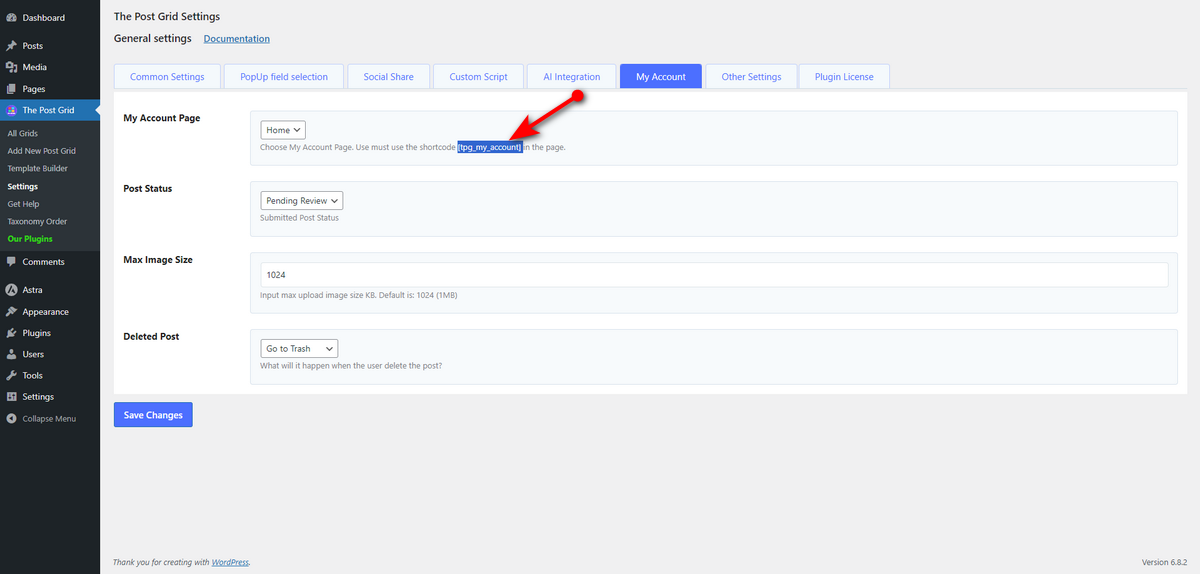Click the Max Image Size input field

pyautogui.click(x=714, y=274)
